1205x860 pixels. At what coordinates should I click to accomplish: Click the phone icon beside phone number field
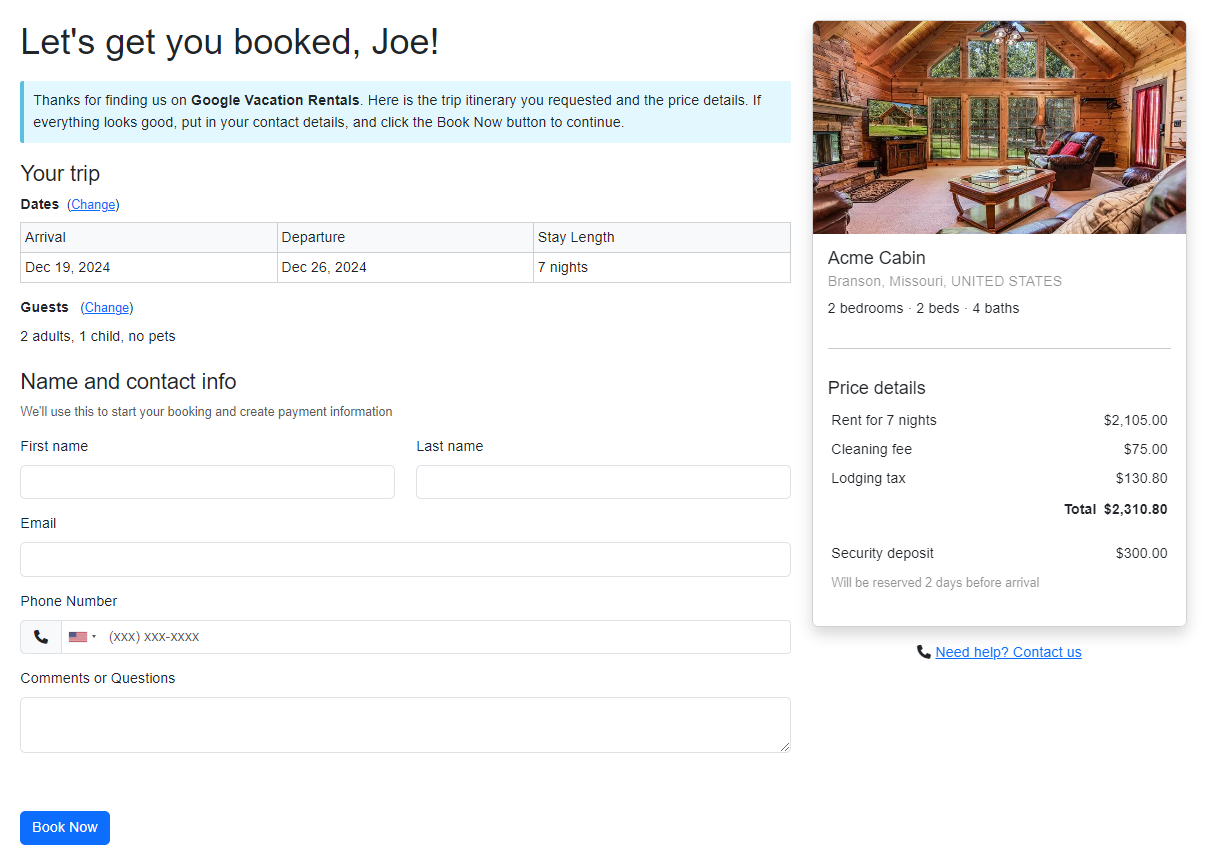coord(41,637)
